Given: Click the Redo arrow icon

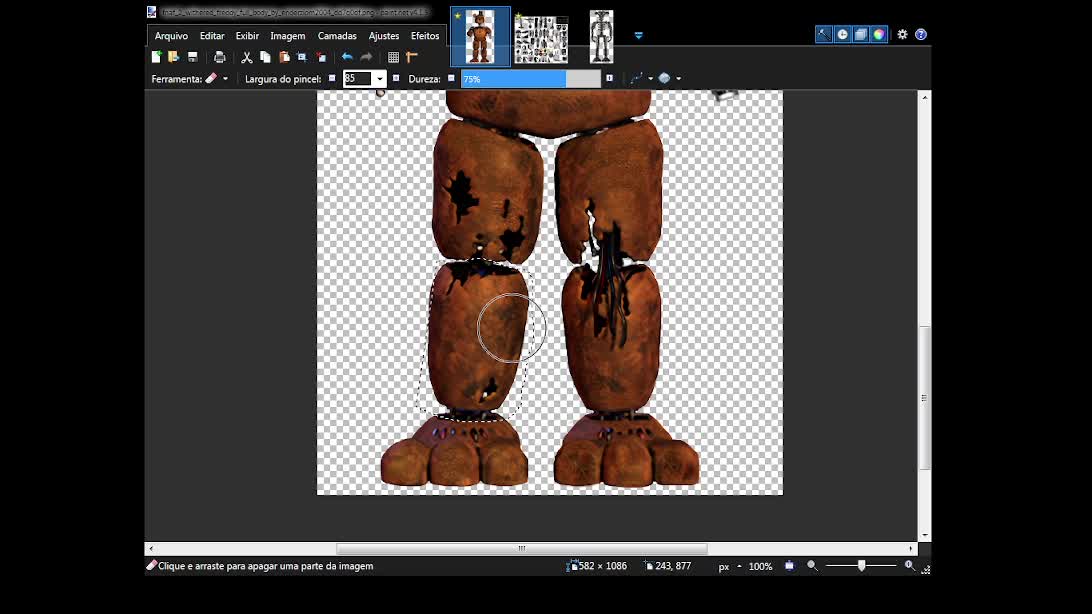Looking at the screenshot, I should point(366,57).
